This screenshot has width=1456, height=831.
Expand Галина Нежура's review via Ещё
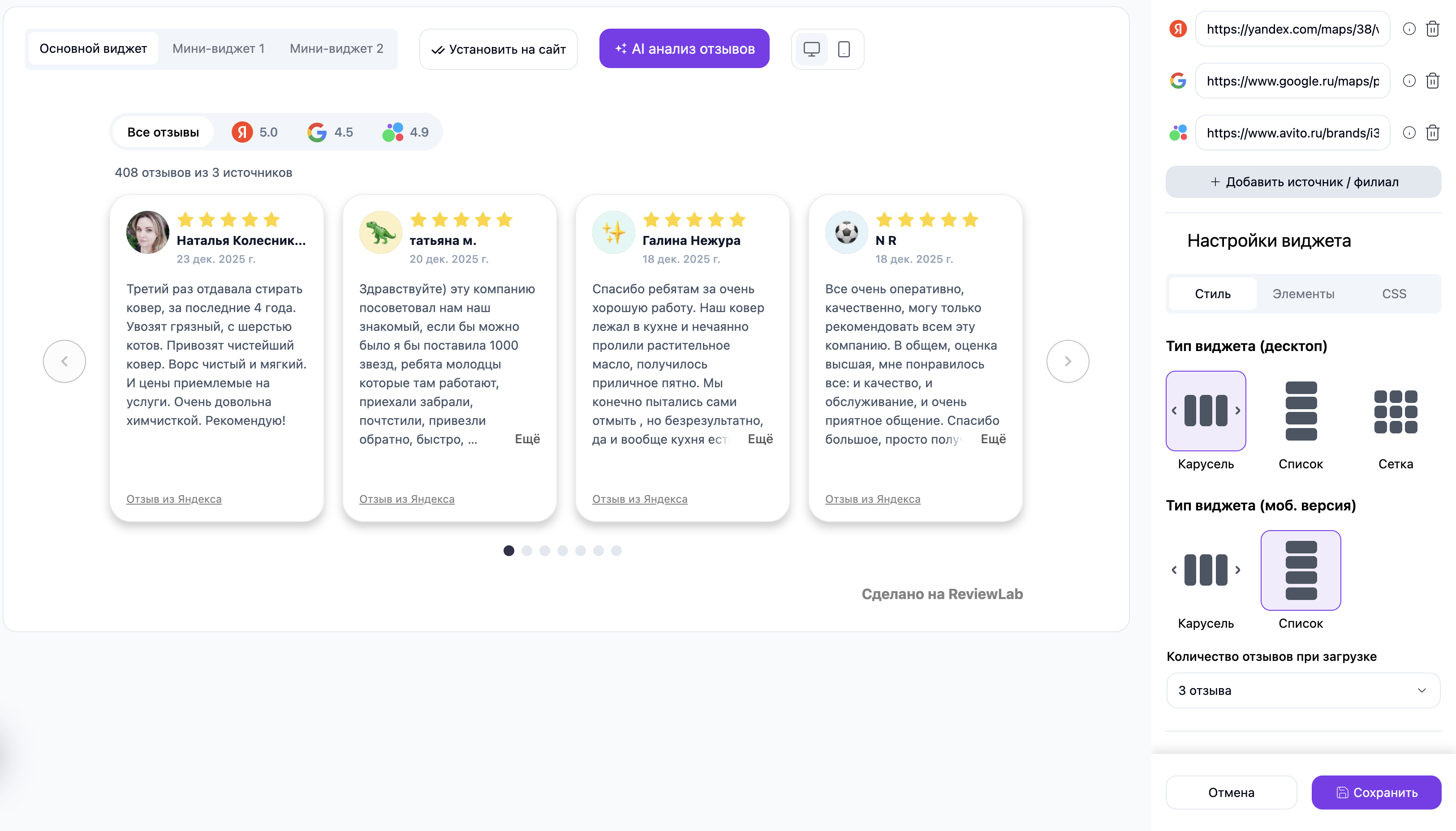pyautogui.click(x=761, y=439)
